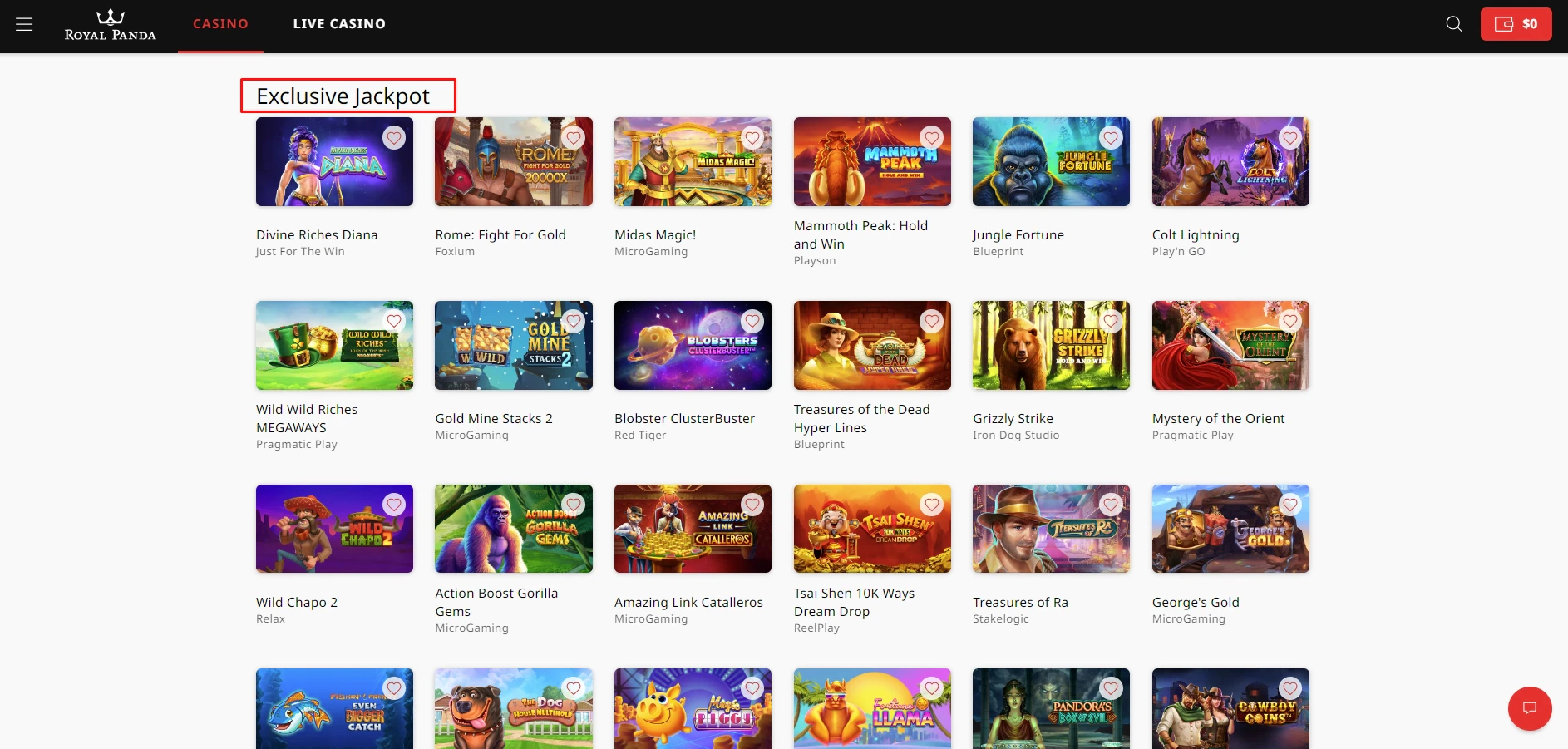Click Wild Wild Riches MEGAWAYS title
1568x749 pixels.
coord(307,418)
